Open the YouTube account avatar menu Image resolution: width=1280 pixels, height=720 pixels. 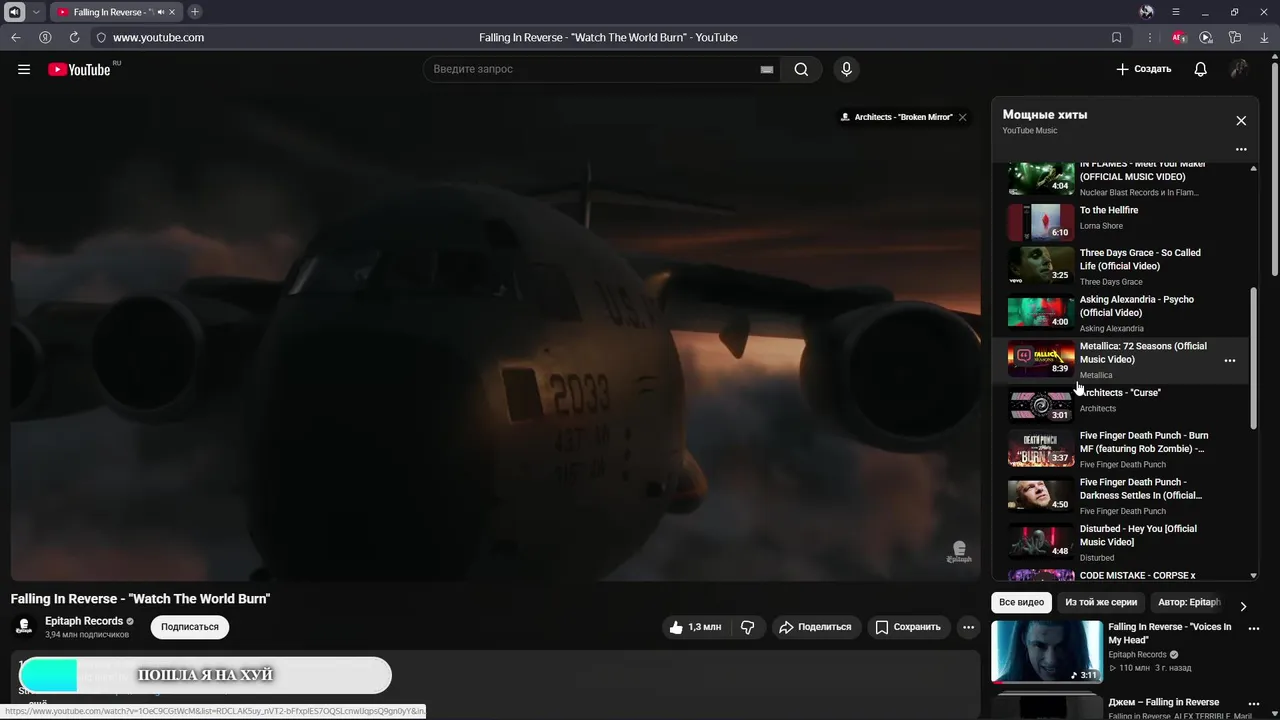click(1239, 69)
